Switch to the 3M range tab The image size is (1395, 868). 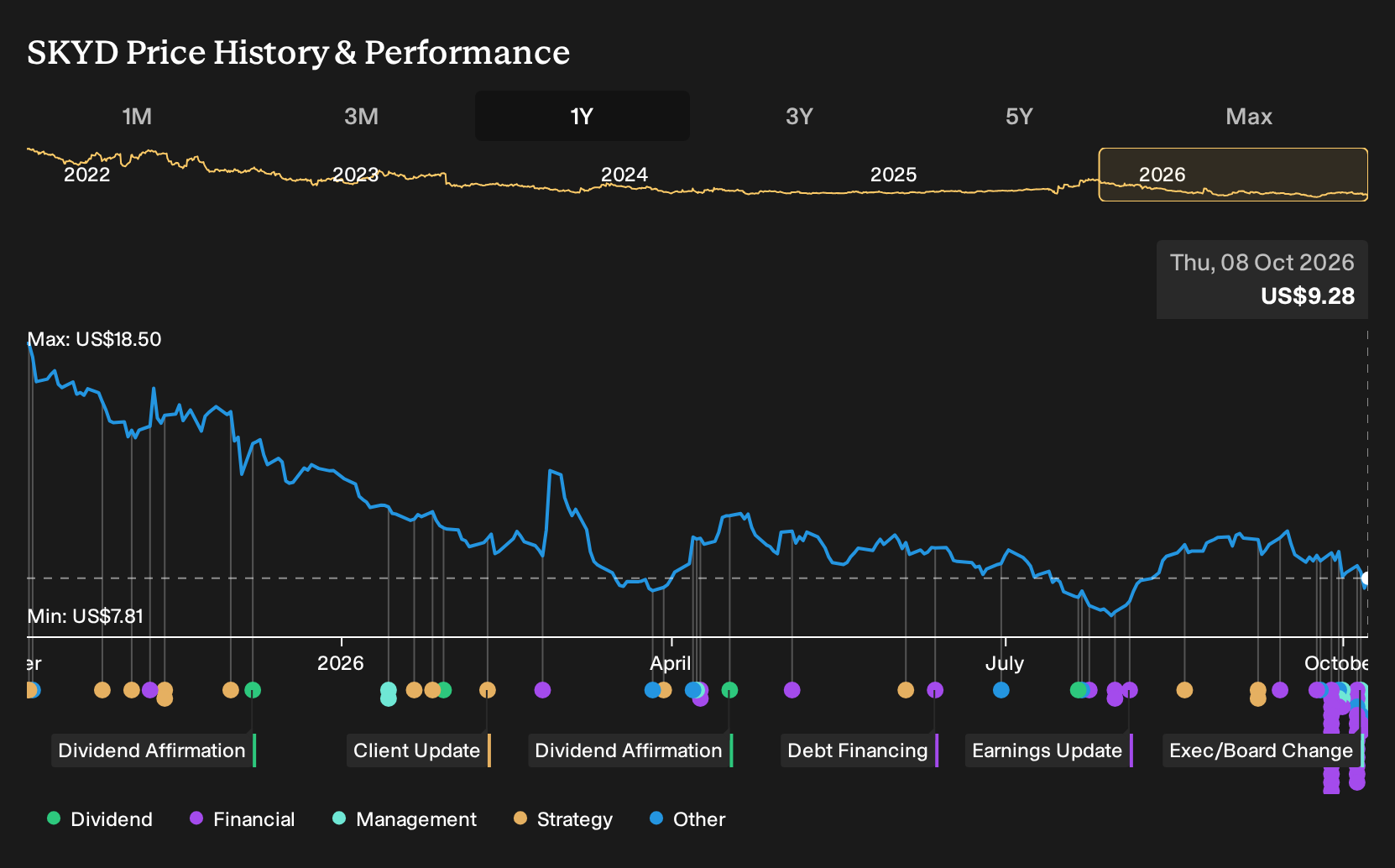(x=361, y=116)
